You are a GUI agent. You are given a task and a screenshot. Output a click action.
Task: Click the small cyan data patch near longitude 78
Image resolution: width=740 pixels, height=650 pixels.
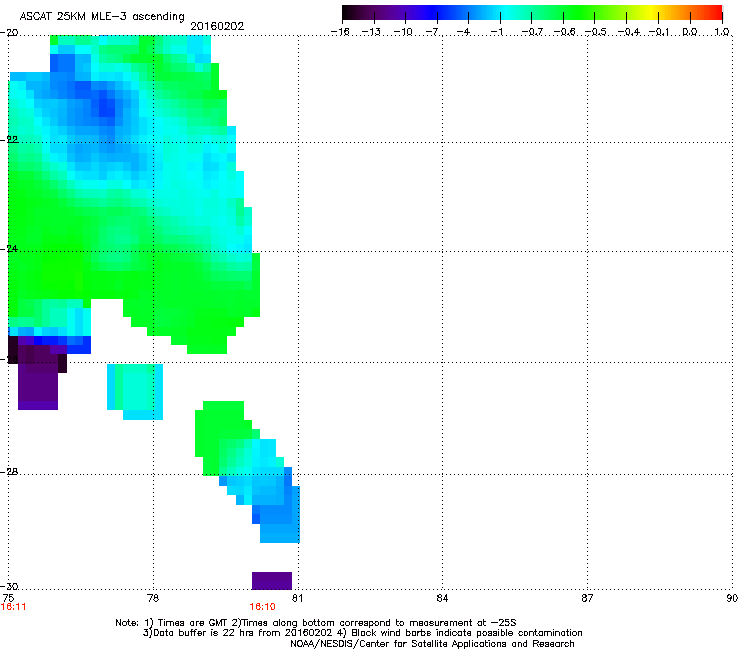click(x=135, y=391)
